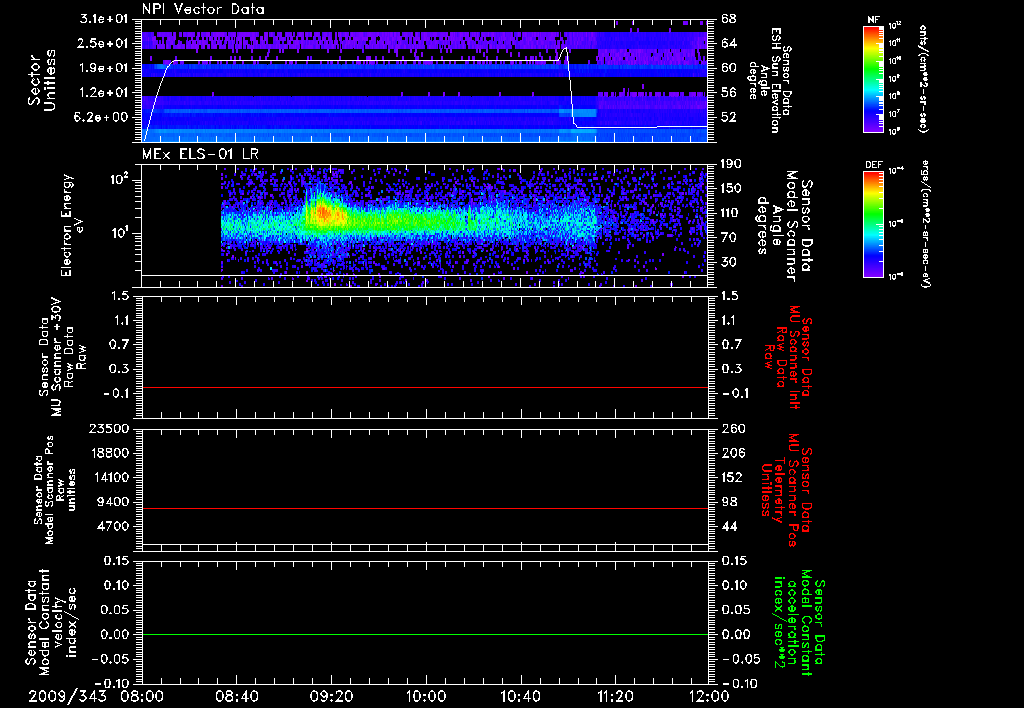Screen dimensions: 1024x708
Task: Click the "Sector Unitless" axis label
Action: [x=41, y=80]
